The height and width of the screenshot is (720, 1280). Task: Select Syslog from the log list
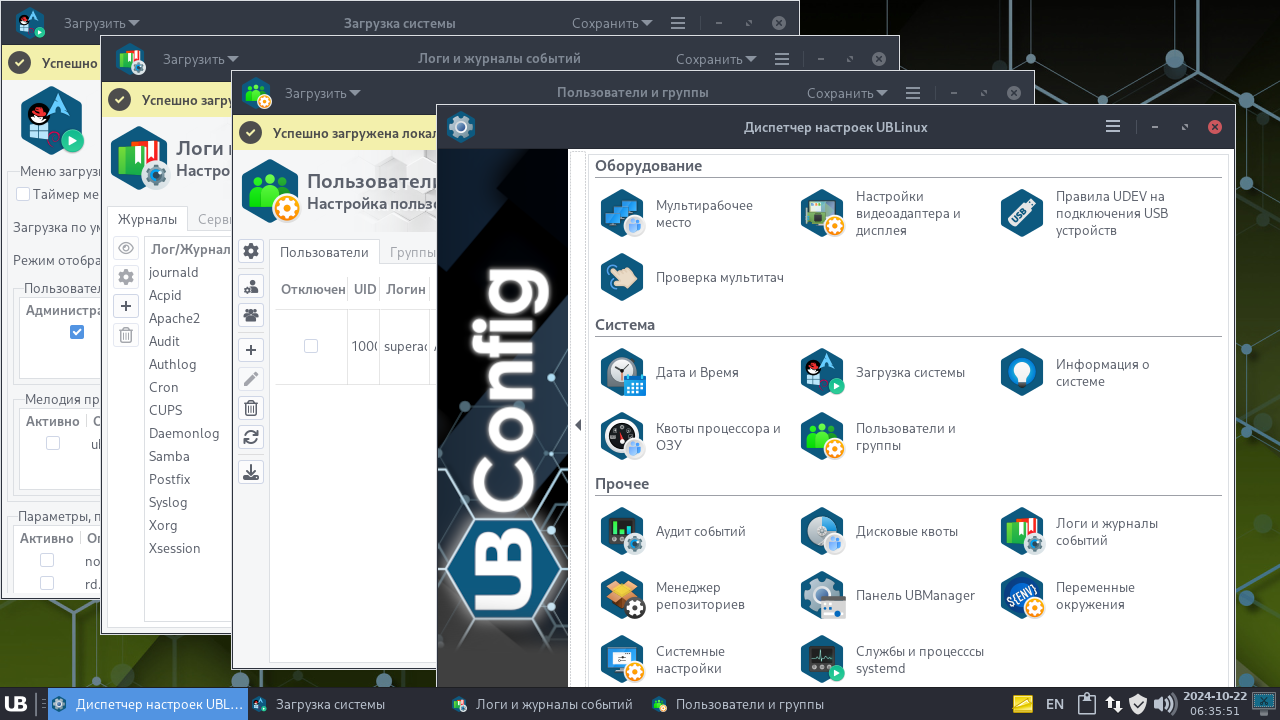[169, 502]
